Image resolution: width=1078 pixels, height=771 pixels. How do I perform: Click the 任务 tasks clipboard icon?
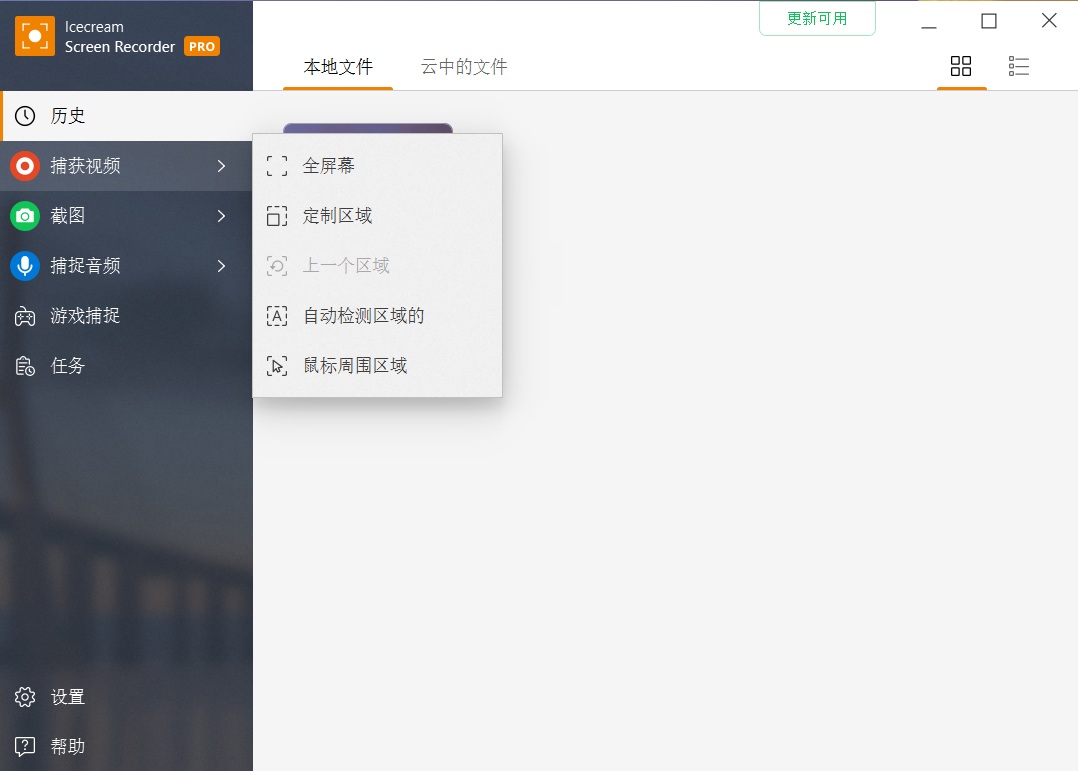25,366
